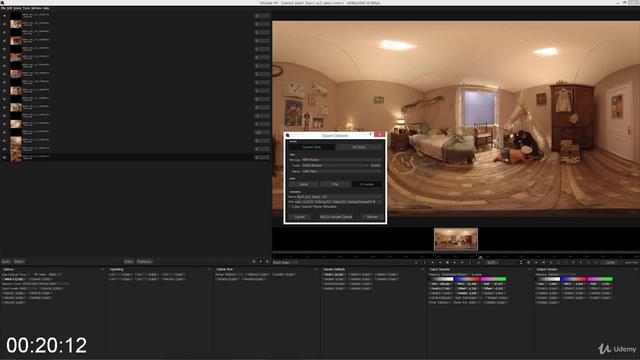Click the help question mark in Export Options
This screenshot has height=360, width=640.
[x=371, y=134]
